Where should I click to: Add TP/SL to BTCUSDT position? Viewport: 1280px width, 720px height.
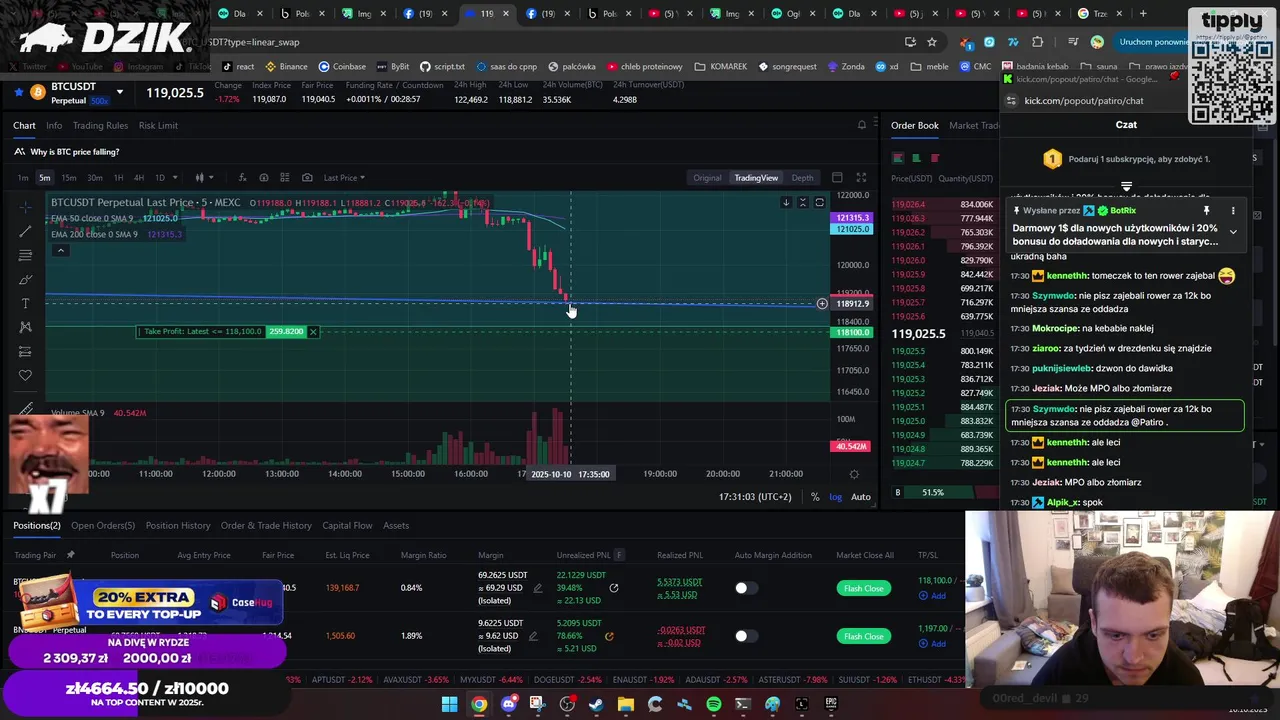(932, 596)
